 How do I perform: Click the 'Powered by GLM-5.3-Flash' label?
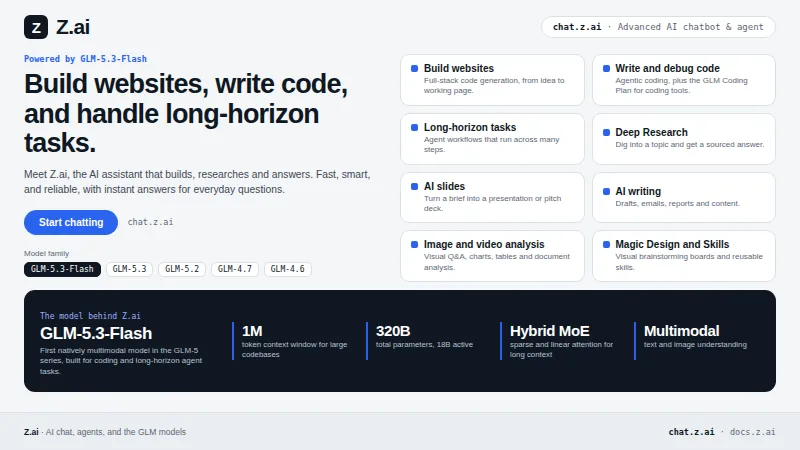tap(85, 59)
